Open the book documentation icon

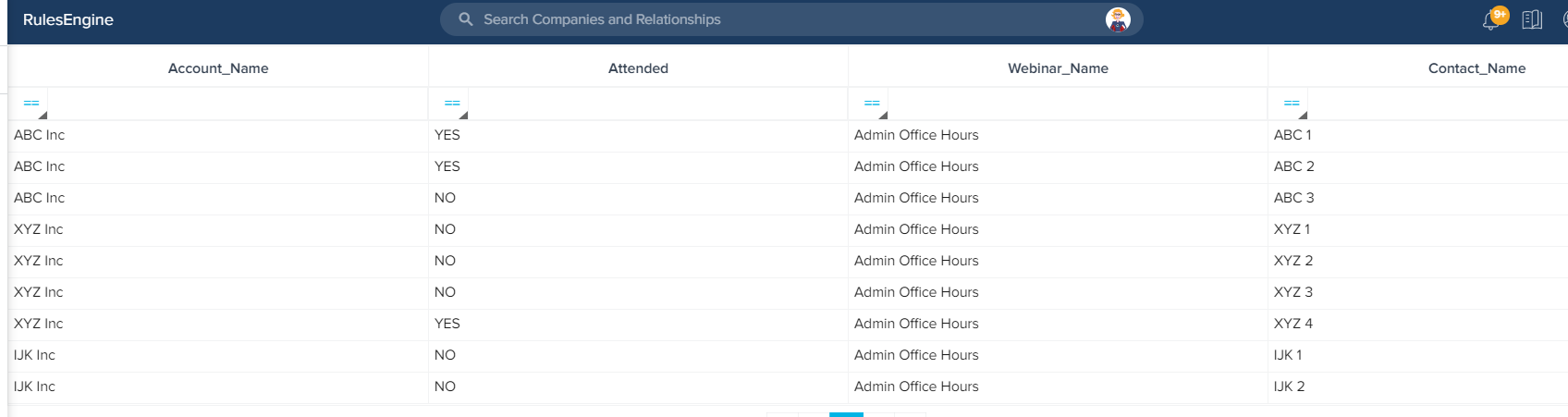pyautogui.click(x=1532, y=19)
